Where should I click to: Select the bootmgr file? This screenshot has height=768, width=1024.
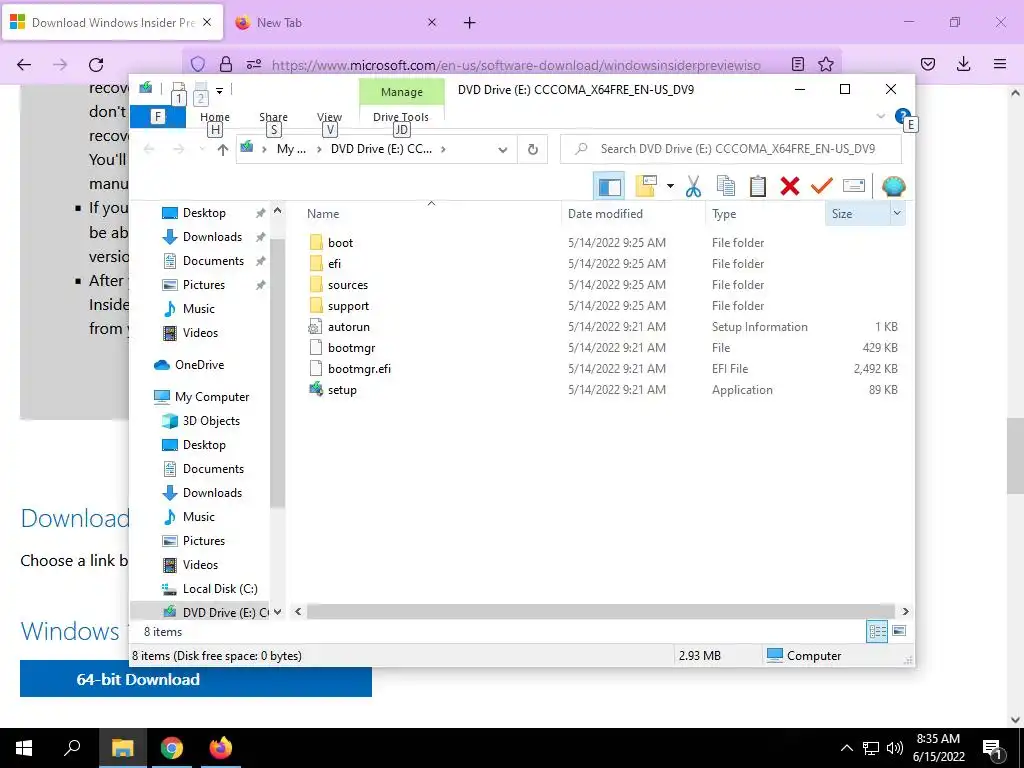point(351,348)
